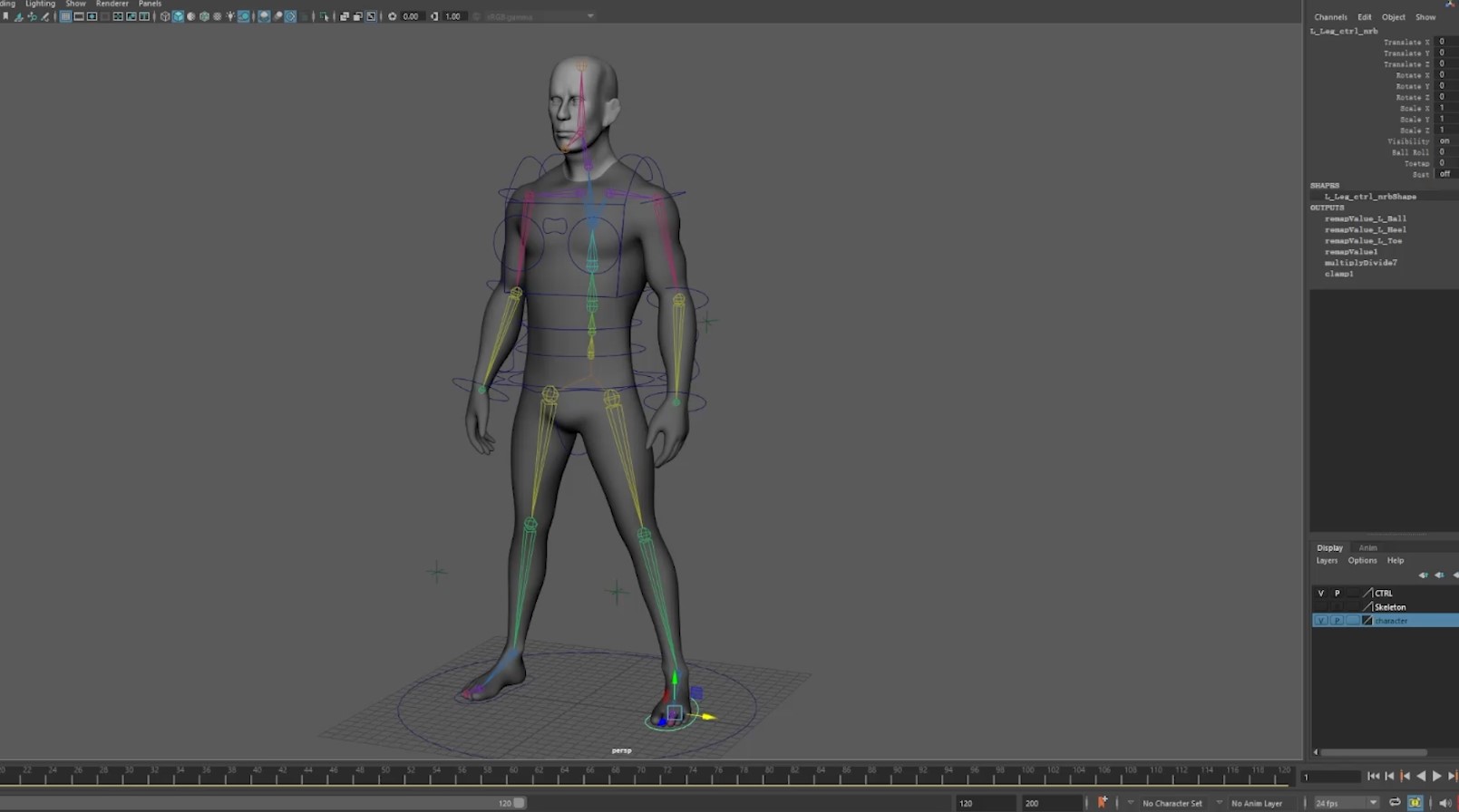Click the wireframe cube shading icon
This screenshot has height=812, width=1459.
pyautogui.click(x=165, y=16)
